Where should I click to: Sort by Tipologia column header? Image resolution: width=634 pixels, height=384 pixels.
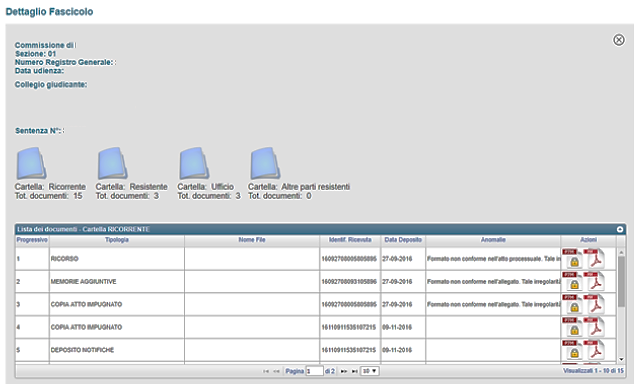click(x=117, y=240)
